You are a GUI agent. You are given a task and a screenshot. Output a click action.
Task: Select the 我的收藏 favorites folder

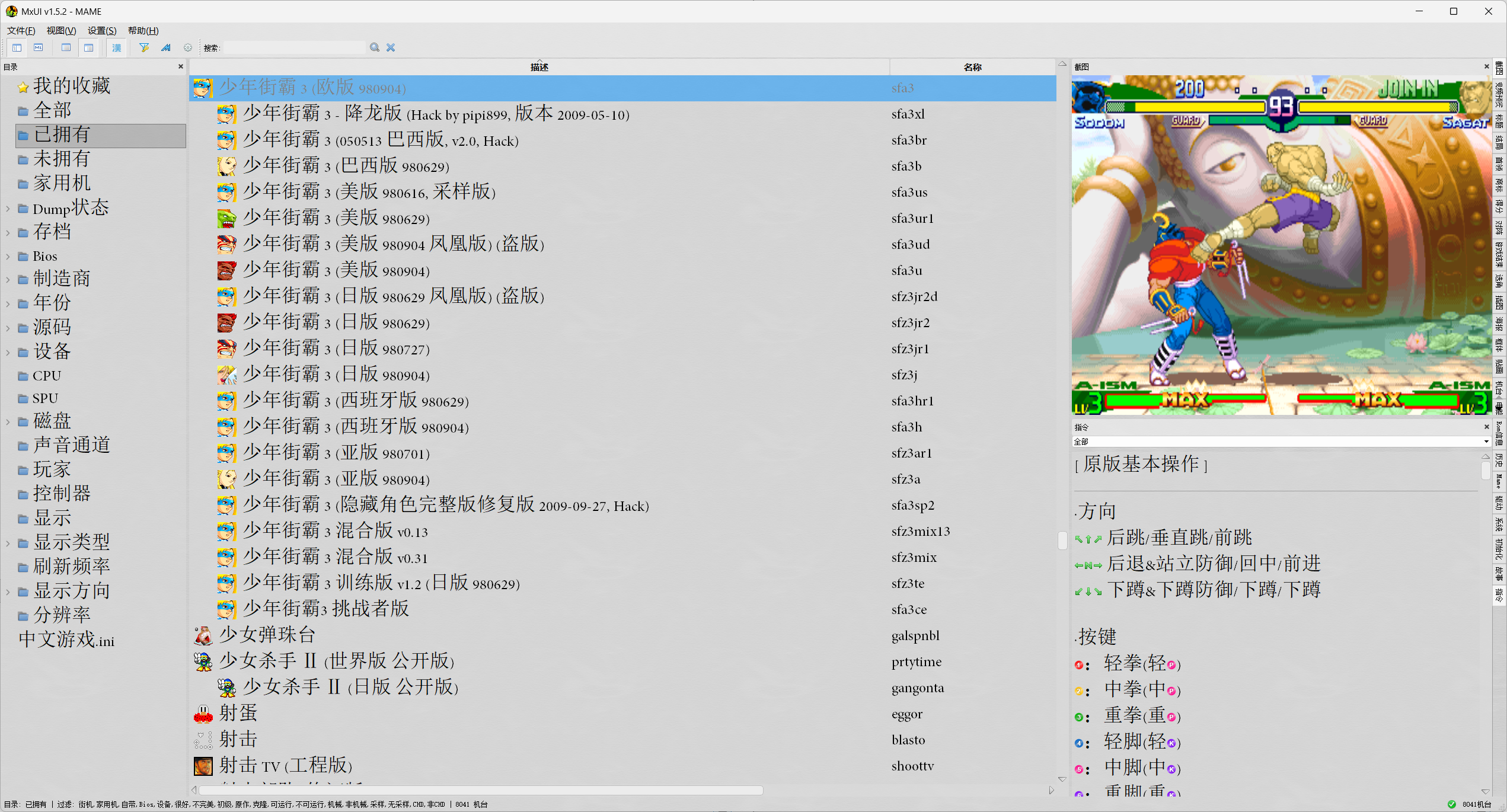(x=71, y=86)
